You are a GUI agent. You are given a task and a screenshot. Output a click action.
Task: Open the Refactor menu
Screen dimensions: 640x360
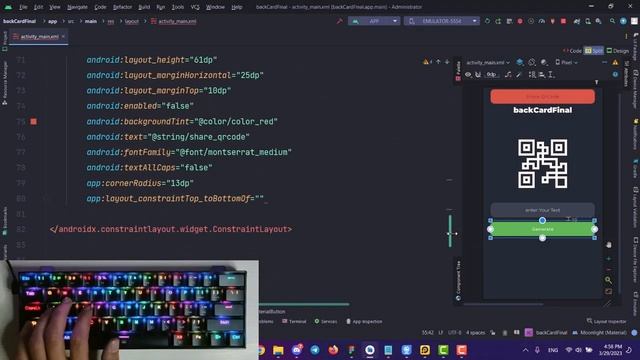[x=122, y=7]
